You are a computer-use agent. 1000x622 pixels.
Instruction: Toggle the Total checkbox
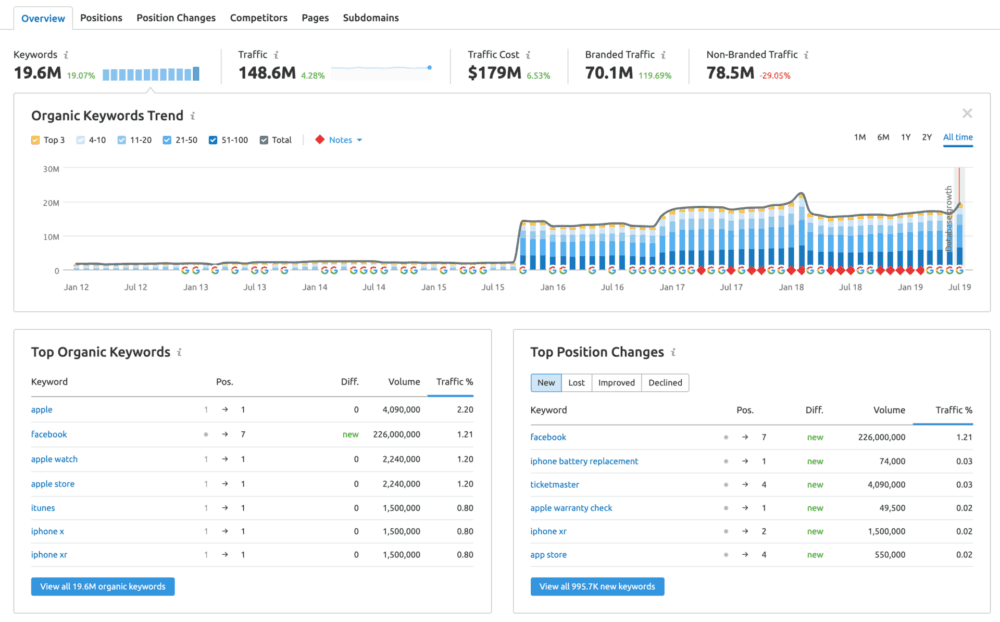pyautogui.click(x=264, y=140)
